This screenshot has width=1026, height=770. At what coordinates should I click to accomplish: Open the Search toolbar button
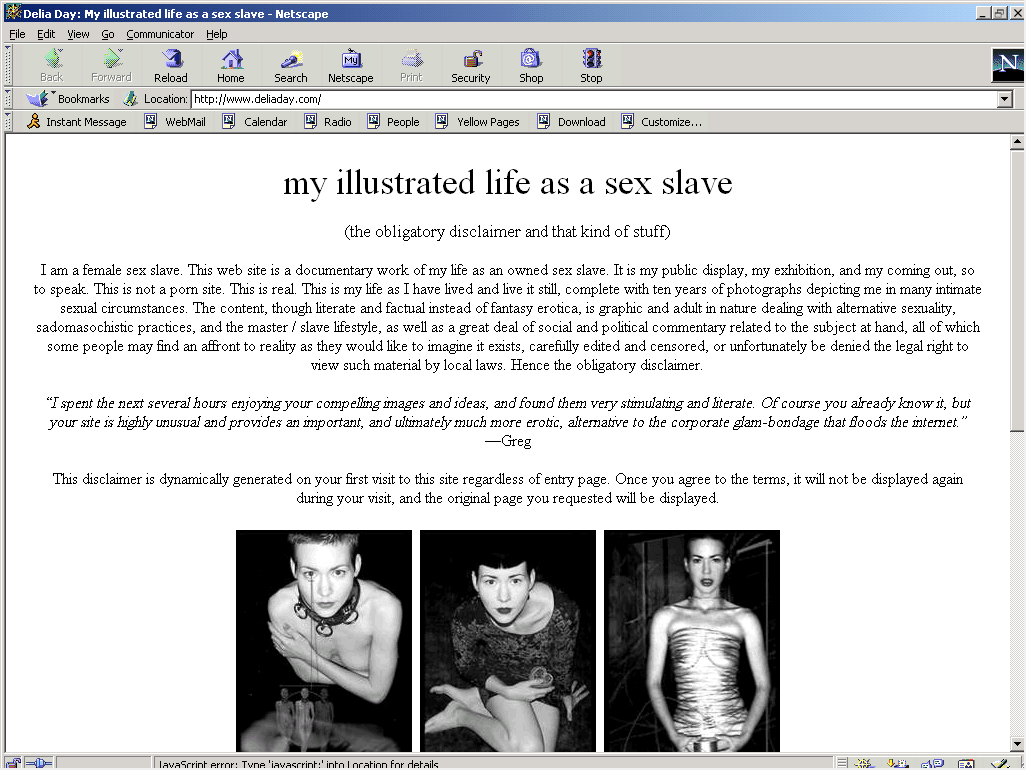point(291,65)
